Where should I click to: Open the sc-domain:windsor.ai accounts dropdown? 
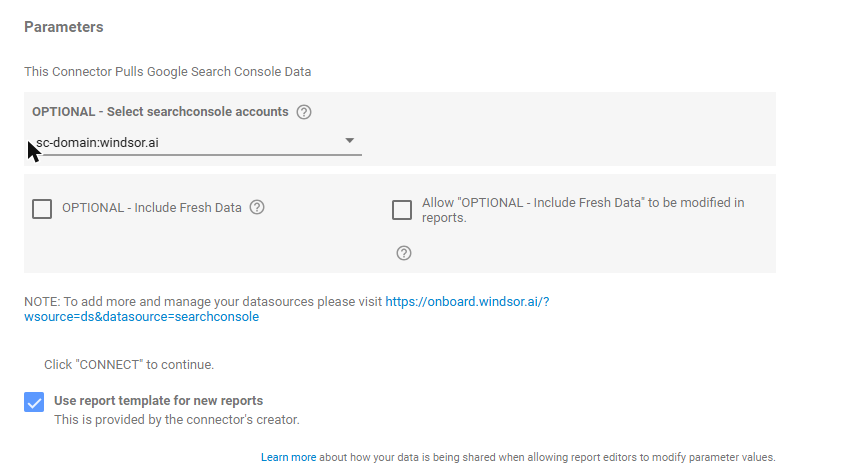197,143
